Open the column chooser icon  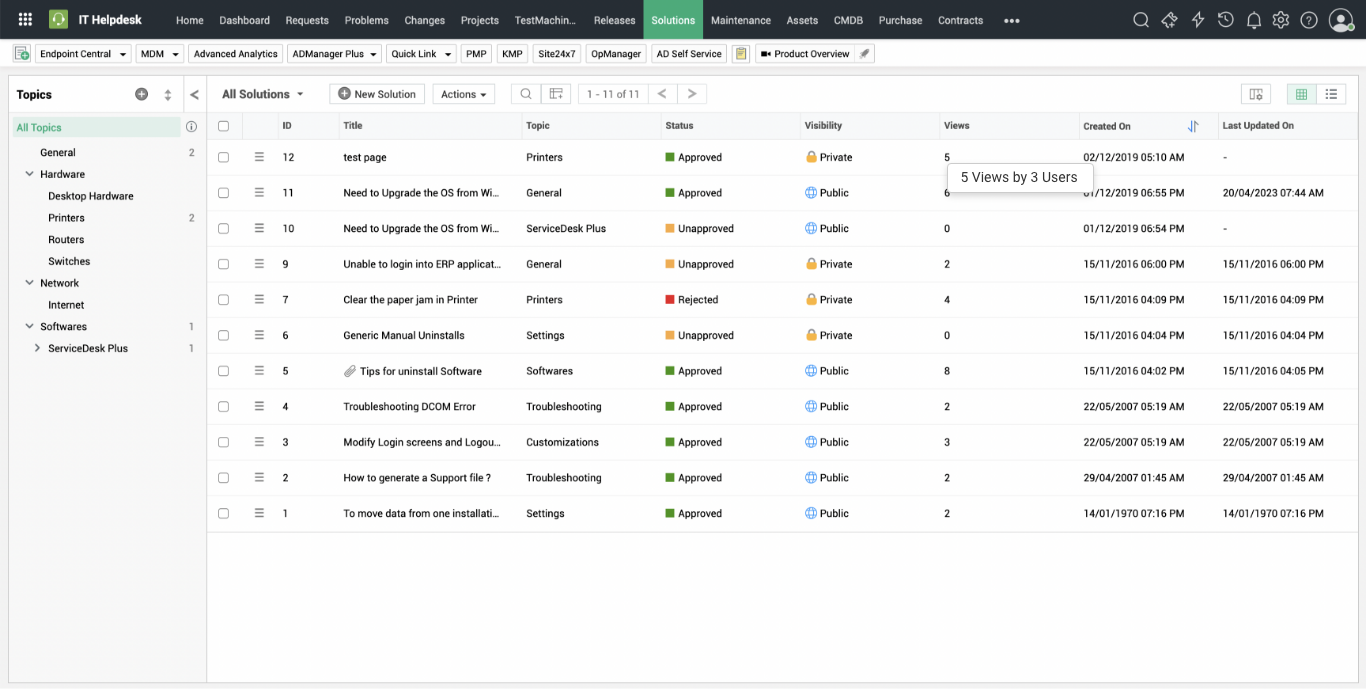pos(1256,94)
